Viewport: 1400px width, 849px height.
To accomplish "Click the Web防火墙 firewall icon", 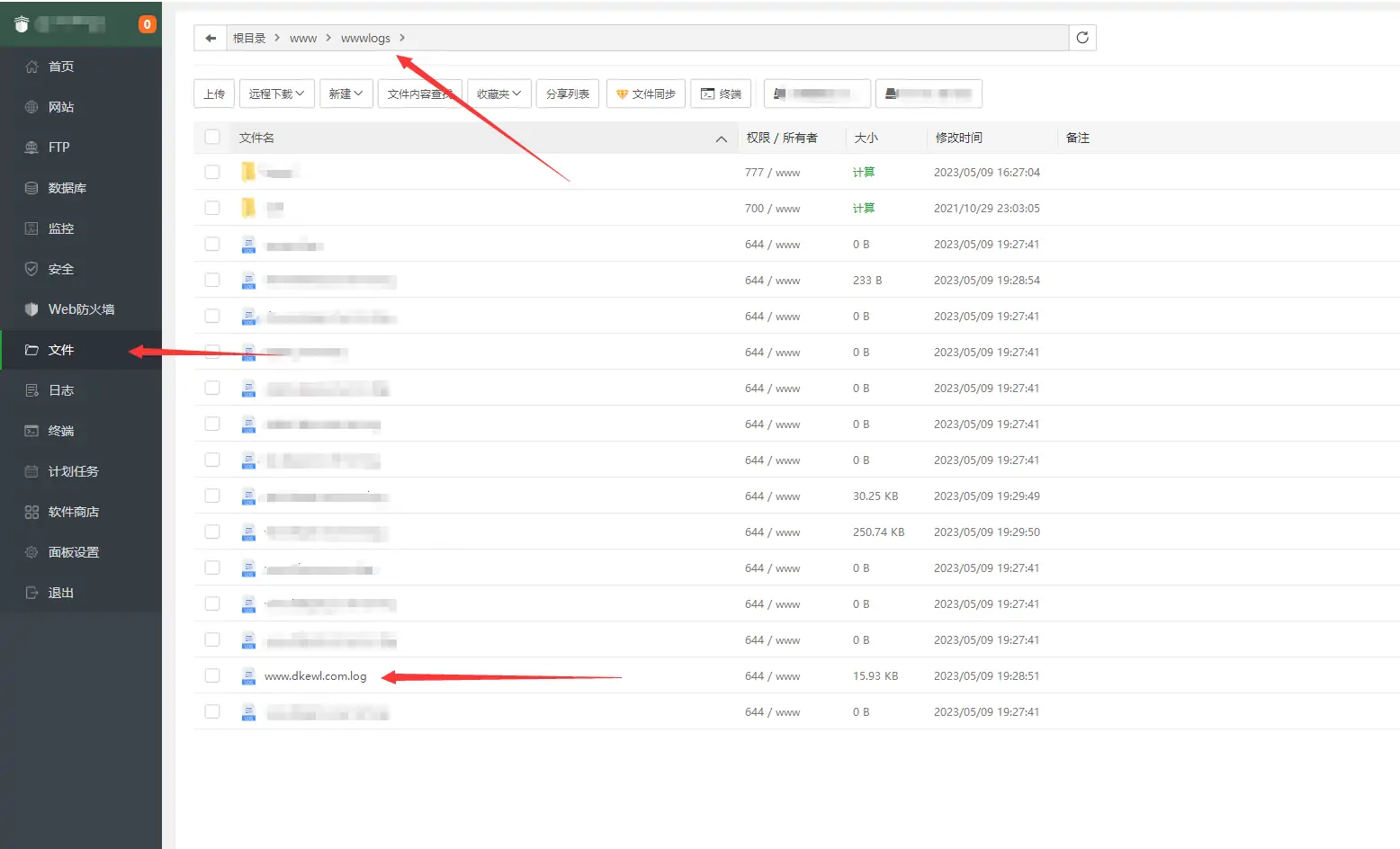I will pyautogui.click(x=31, y=309).
